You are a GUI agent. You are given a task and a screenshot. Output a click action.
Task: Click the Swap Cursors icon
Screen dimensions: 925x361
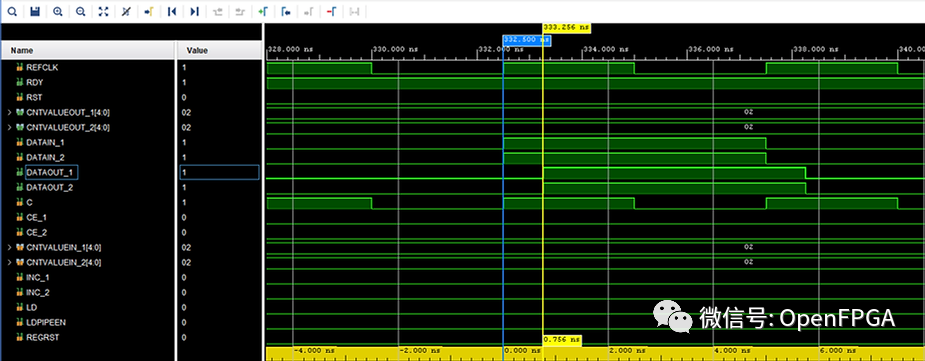(354, 11)
